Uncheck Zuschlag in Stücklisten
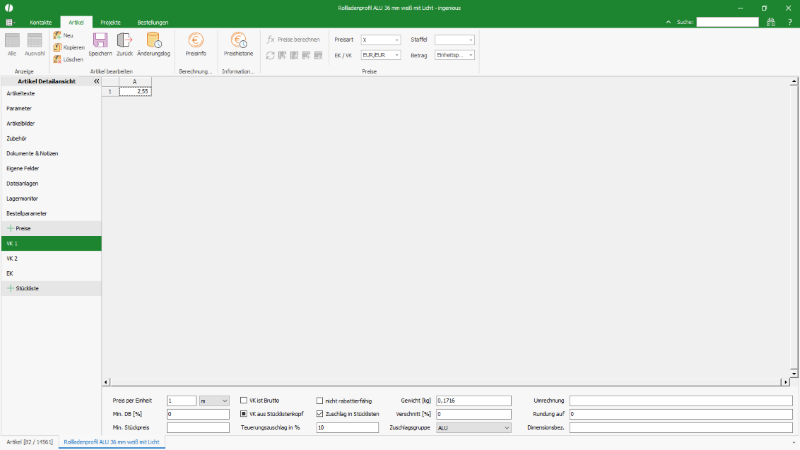Screen dimensions: 800x450 pyautogui.click(x=319, y=414)
